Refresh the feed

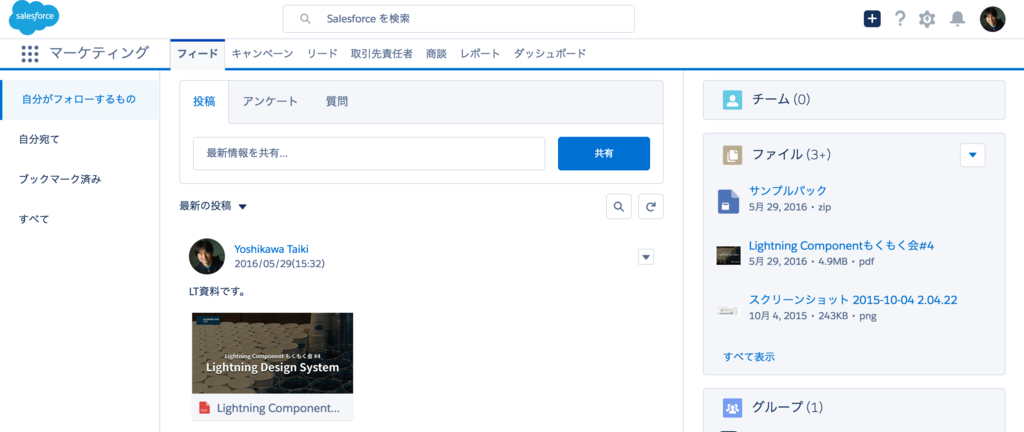tap(650, 207)
